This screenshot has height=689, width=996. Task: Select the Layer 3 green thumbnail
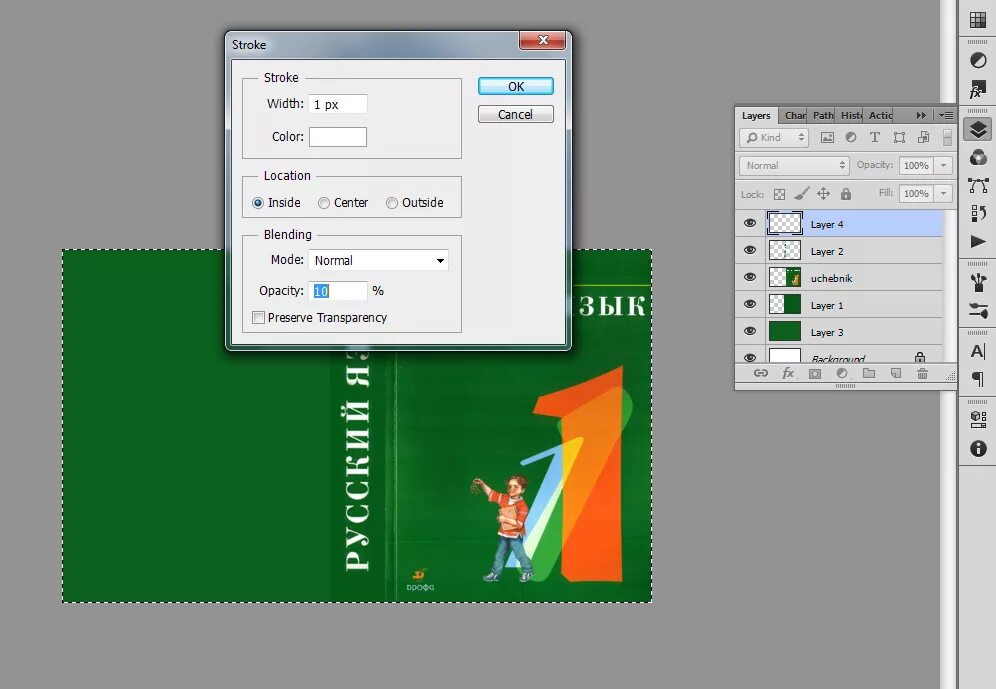(x=785, y=331)
